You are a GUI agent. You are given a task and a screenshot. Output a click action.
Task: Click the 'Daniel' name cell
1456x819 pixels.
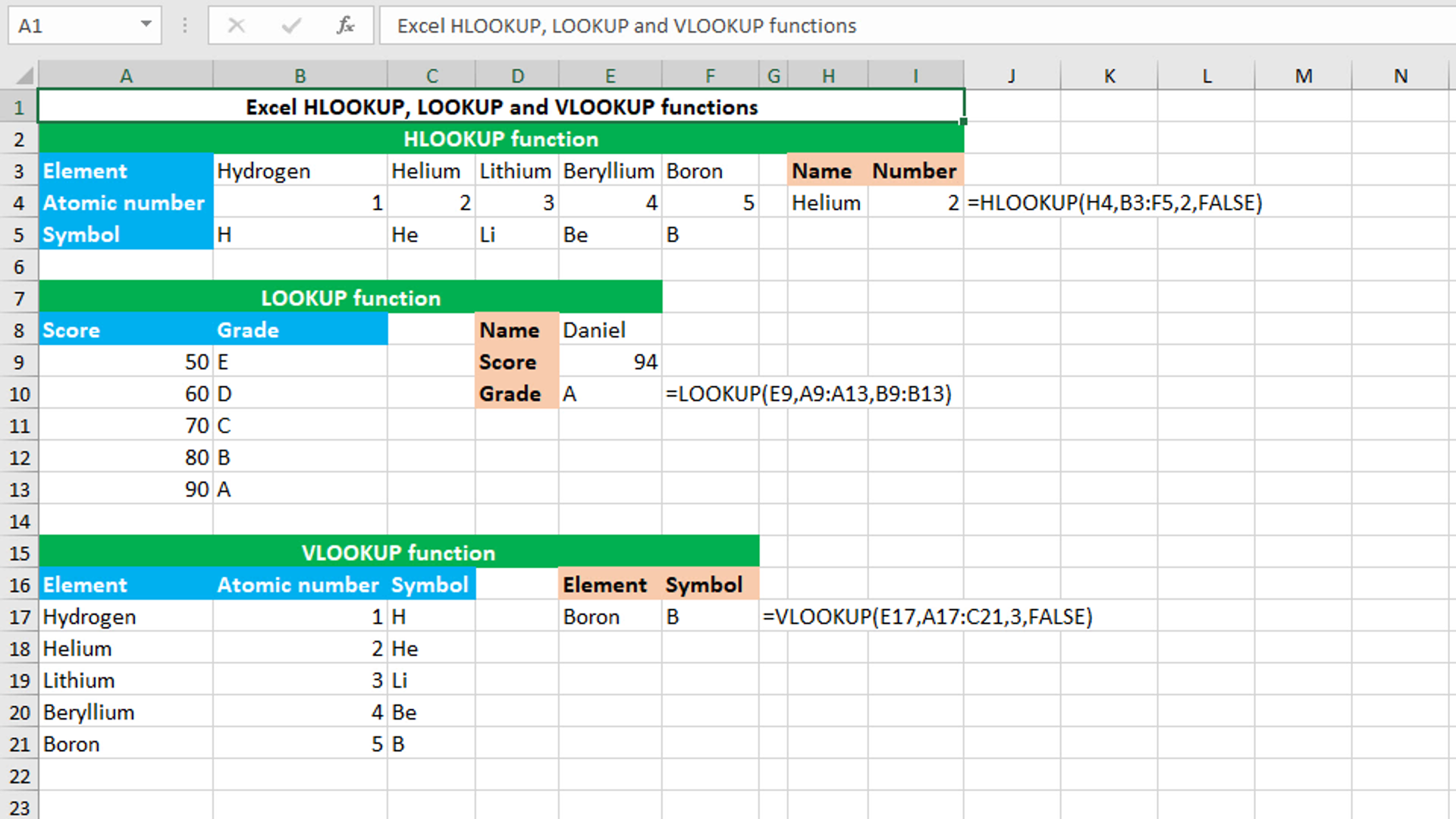(610, 330)
